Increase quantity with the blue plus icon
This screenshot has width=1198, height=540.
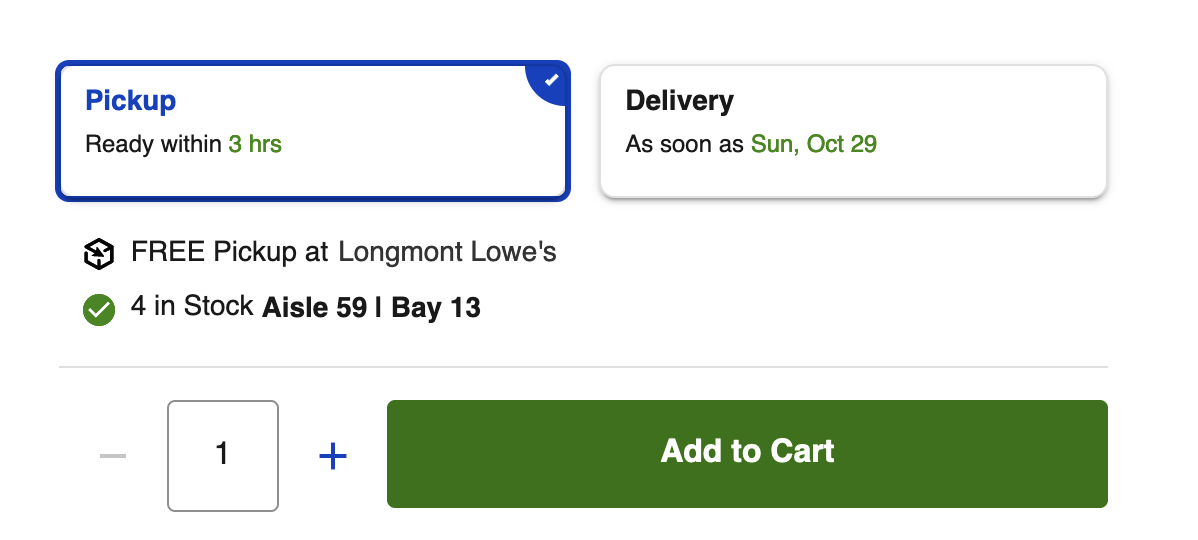click(x=332, y=456)
